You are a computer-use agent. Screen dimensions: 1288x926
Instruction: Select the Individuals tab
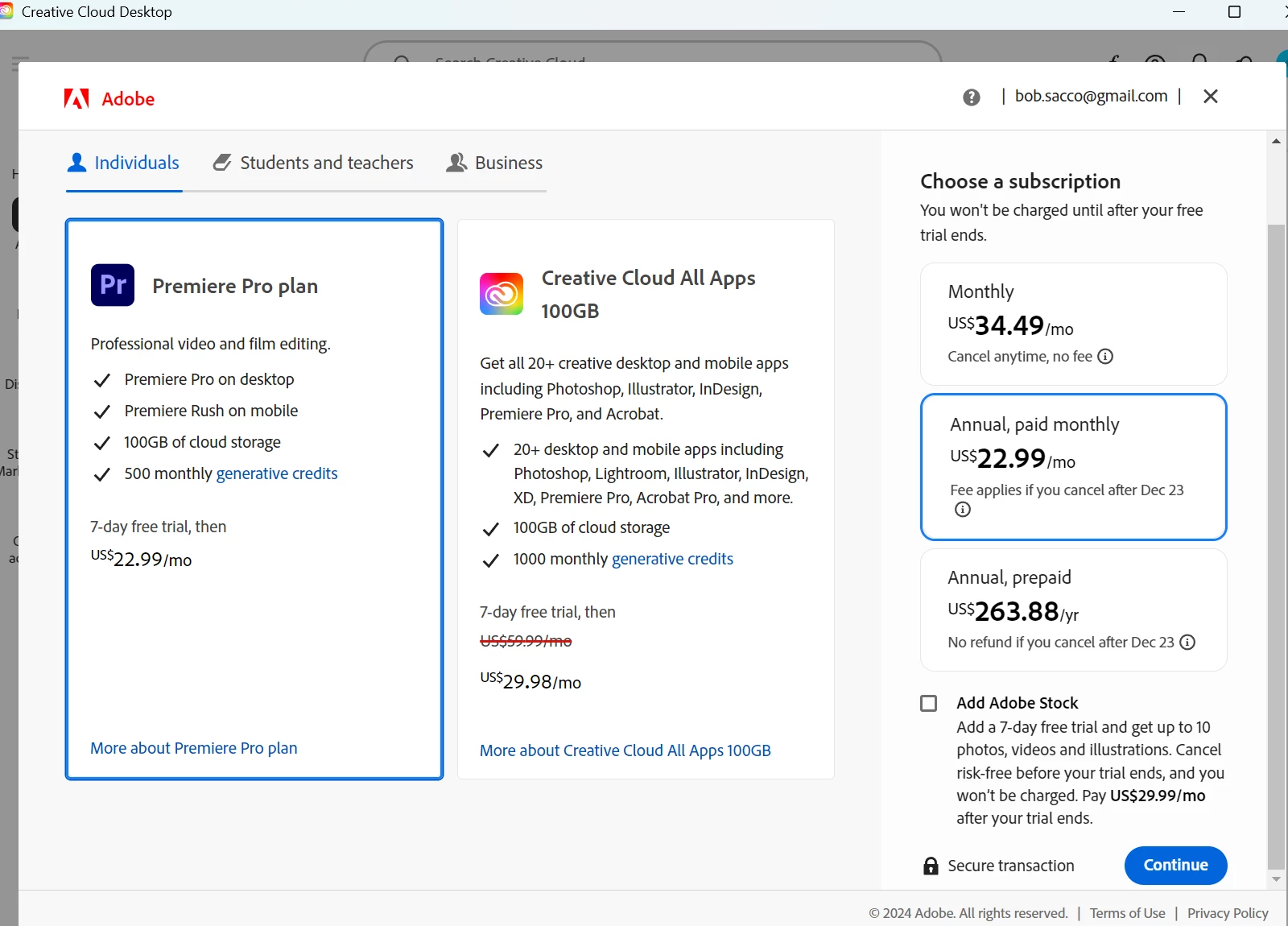(x=124, y=163)
